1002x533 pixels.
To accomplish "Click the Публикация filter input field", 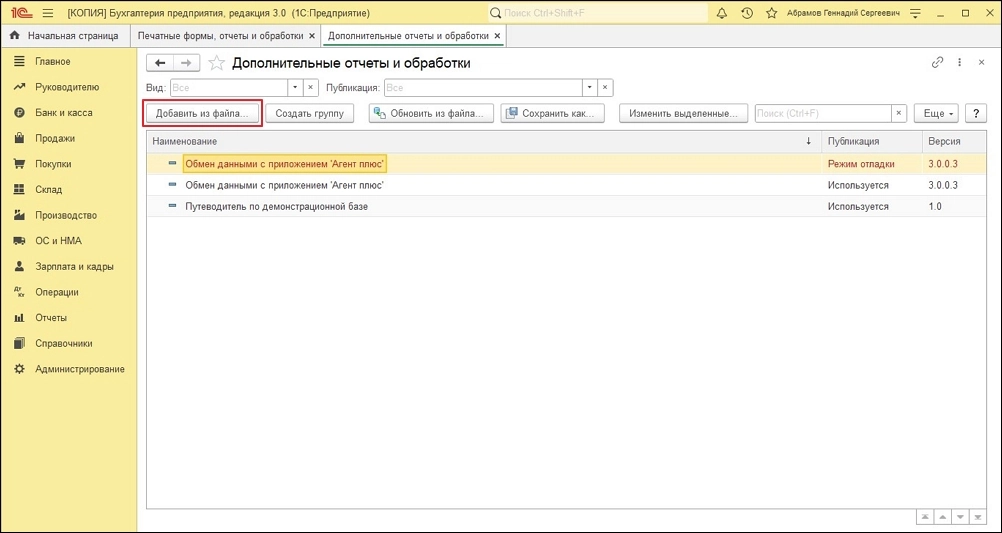I will point(483,88).
